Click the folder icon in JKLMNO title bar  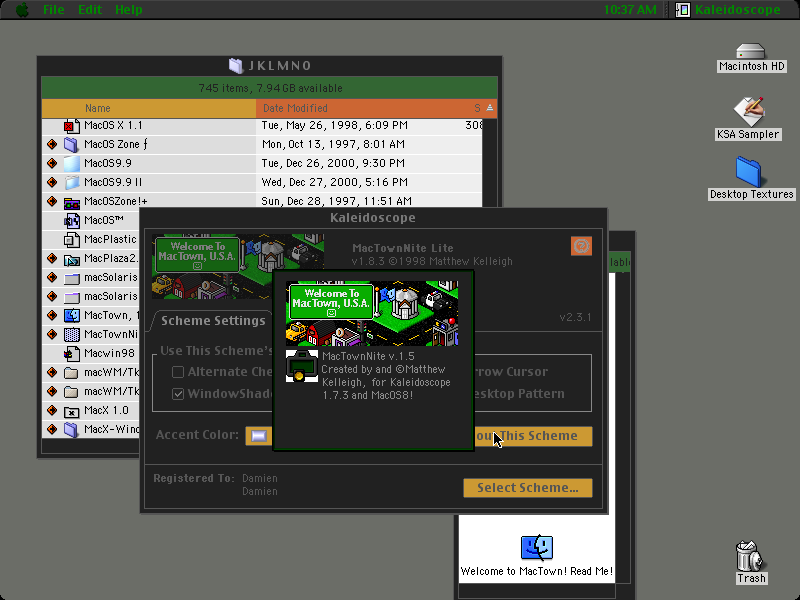point(236,65)
